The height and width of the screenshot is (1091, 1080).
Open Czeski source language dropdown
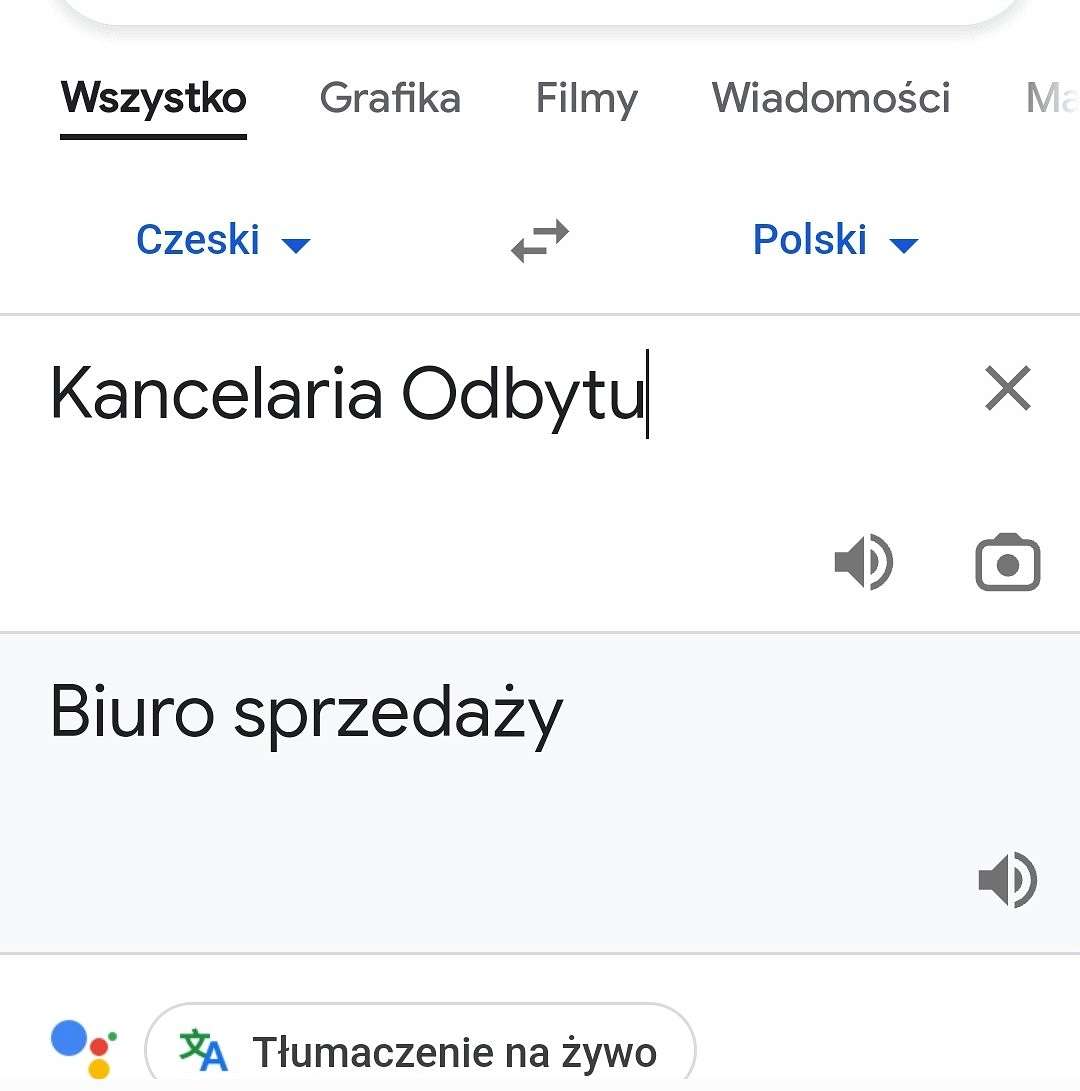223,240
